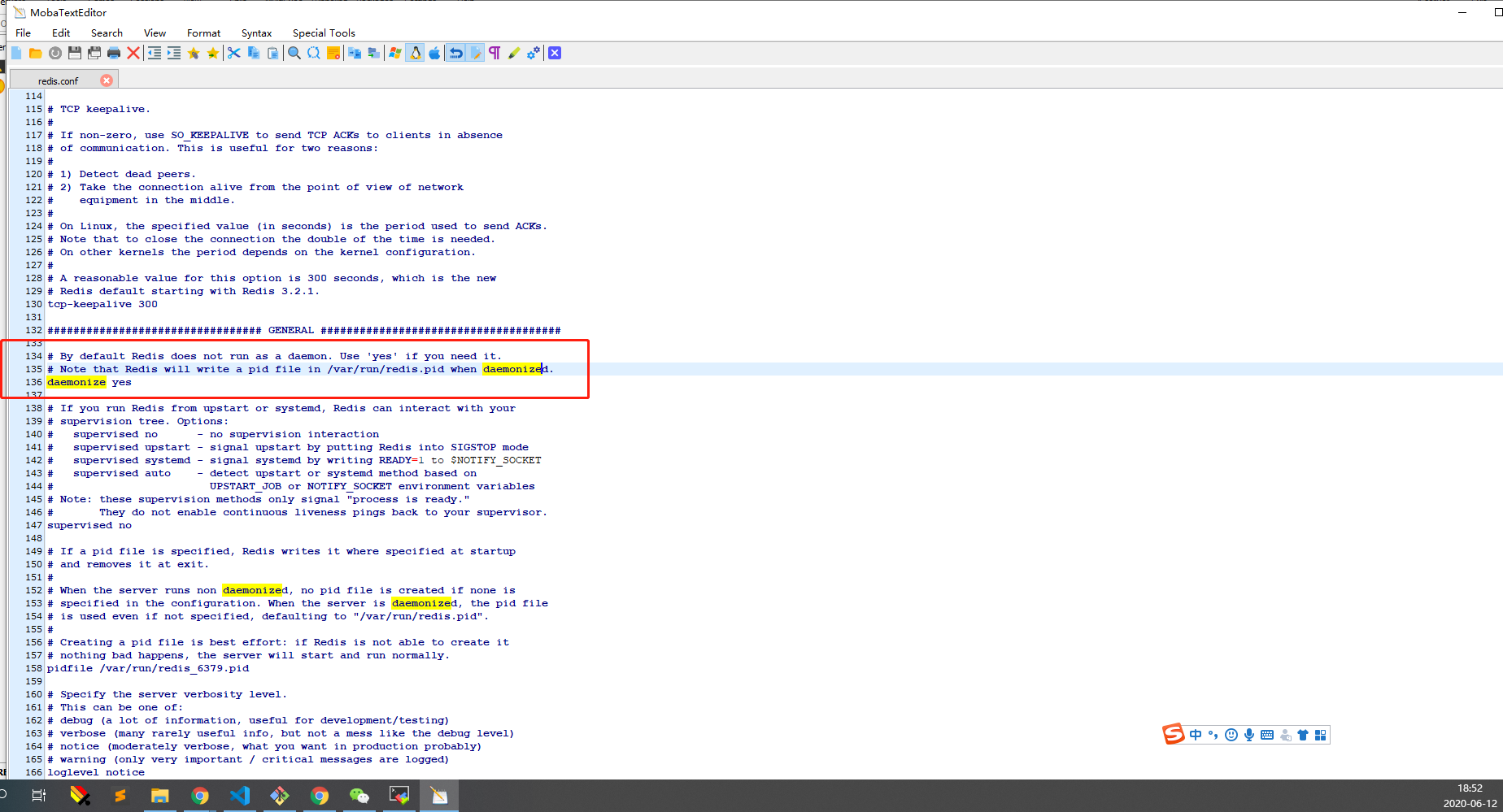
Task: Close the redis.conf tab
Action: 106,80
